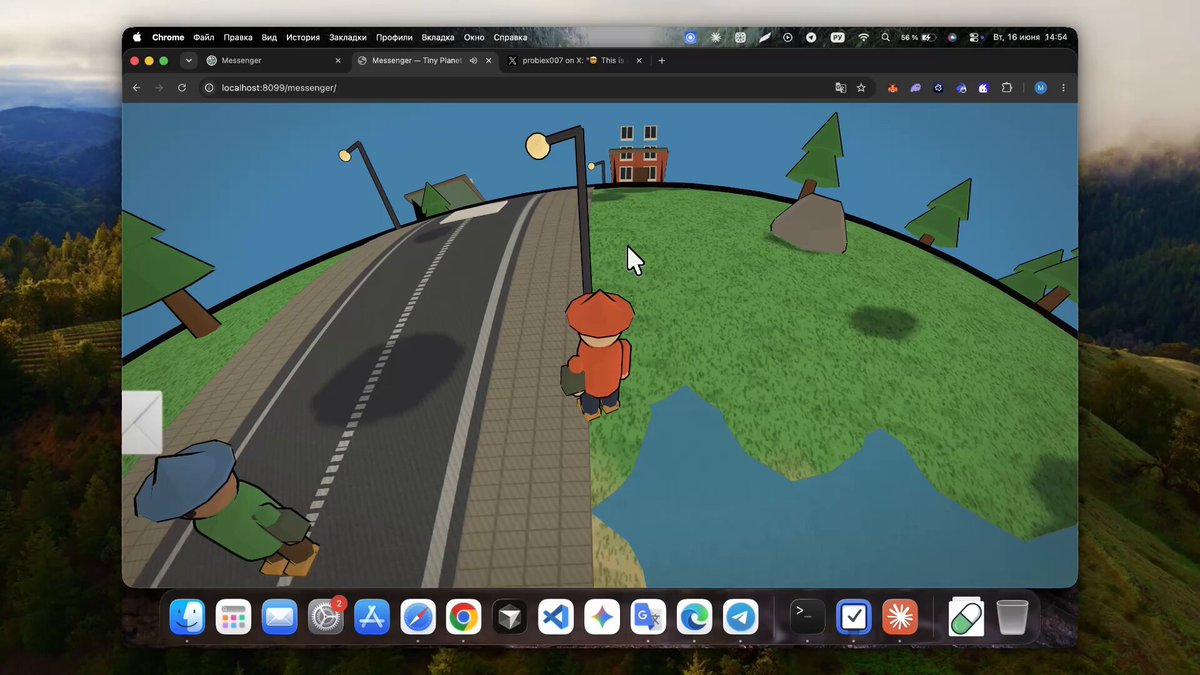
Task: Launch Safari from the Dock
Action: click(418, 618)
